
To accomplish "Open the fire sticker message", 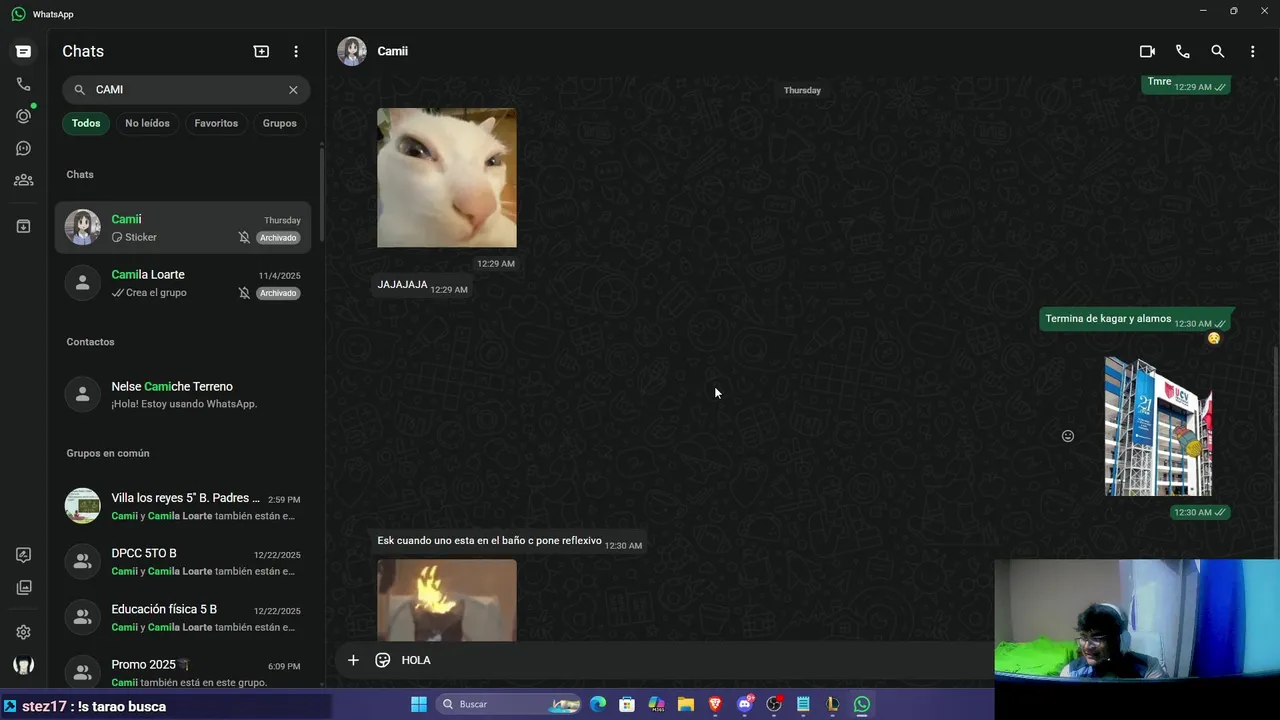I will (447, 600).
